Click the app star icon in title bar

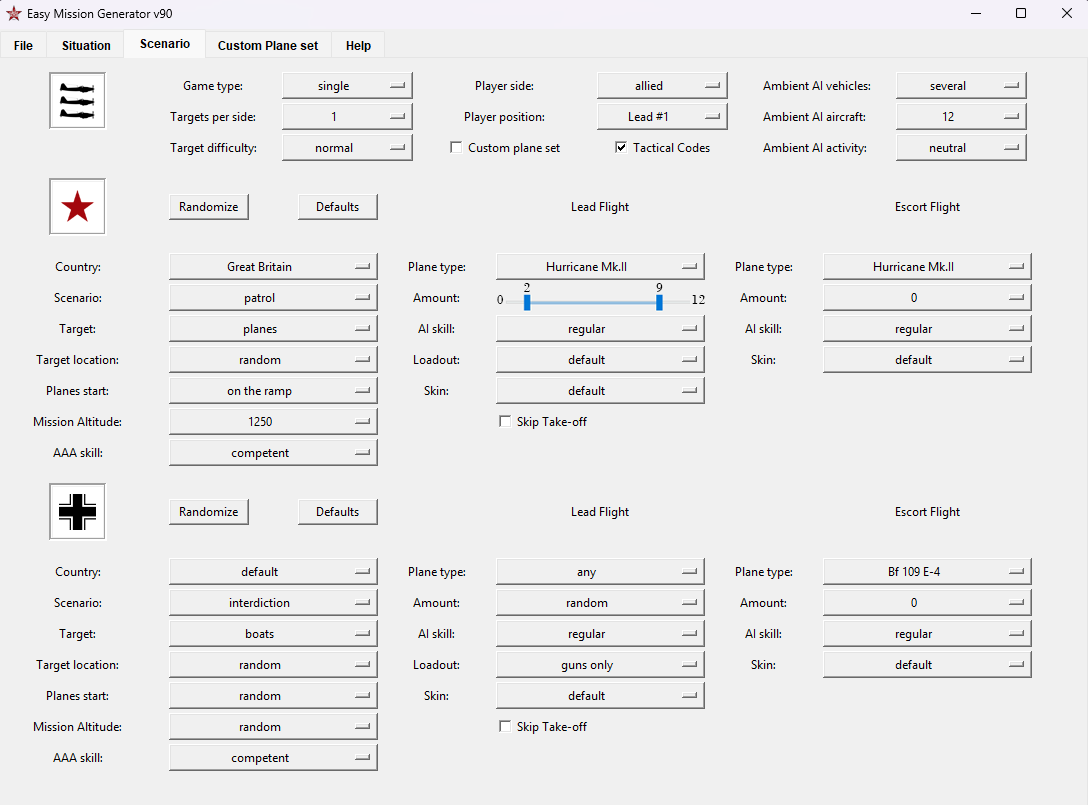click(13, 13)
